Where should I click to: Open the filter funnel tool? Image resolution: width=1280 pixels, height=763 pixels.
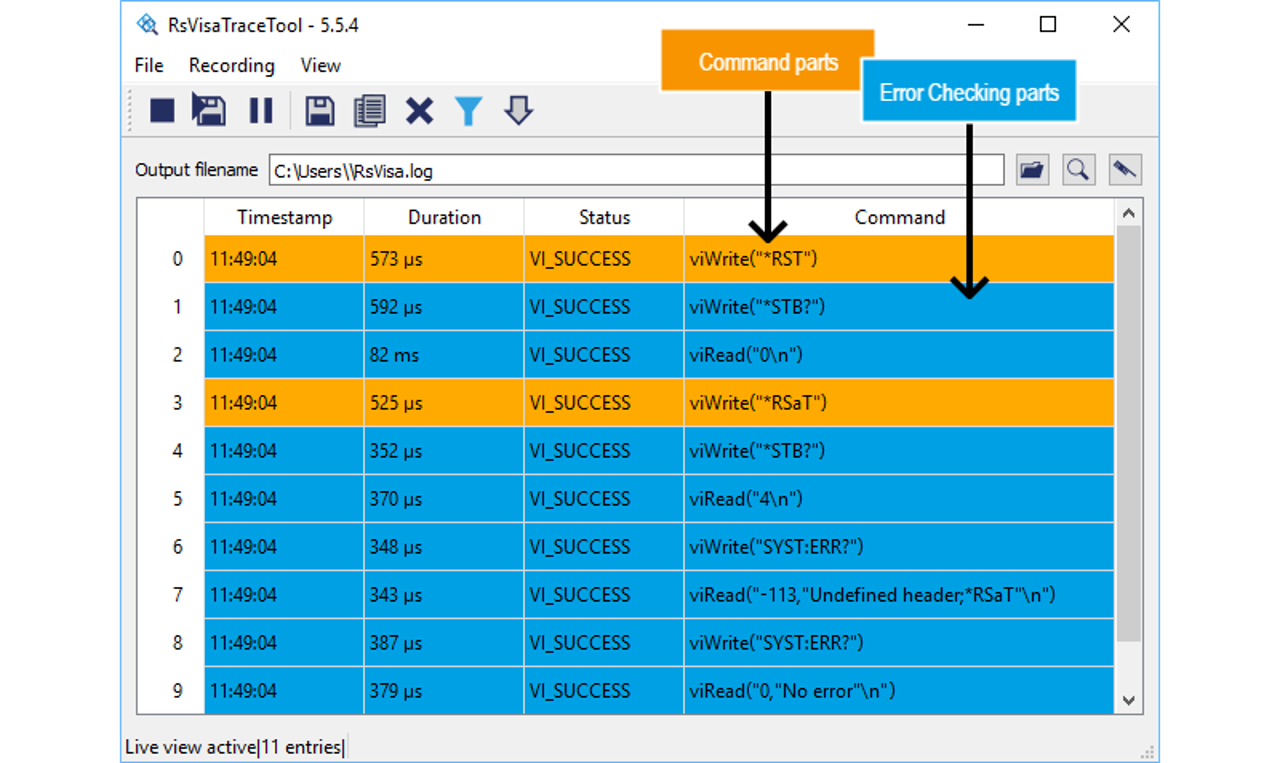468,110
